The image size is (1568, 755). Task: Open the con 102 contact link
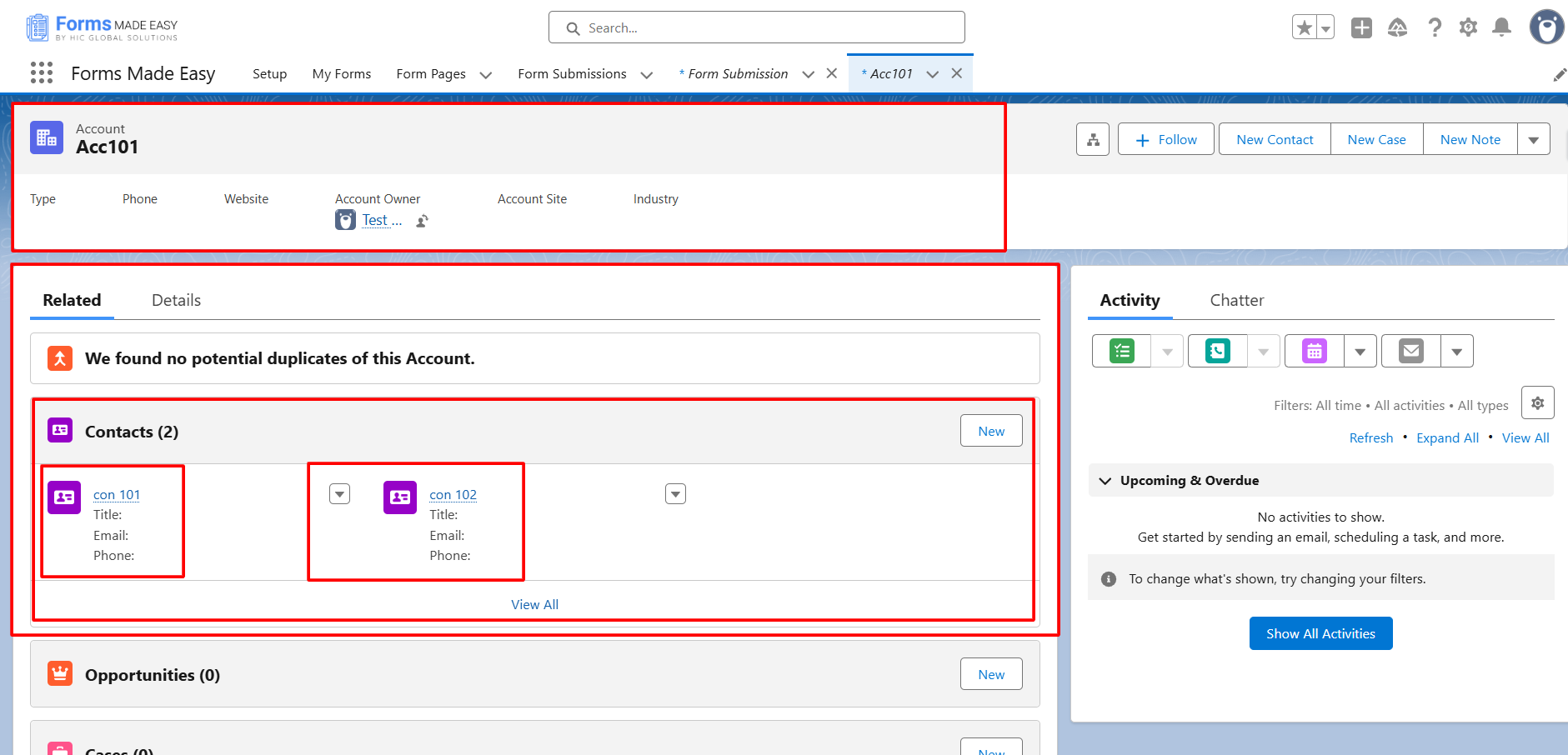453,494
